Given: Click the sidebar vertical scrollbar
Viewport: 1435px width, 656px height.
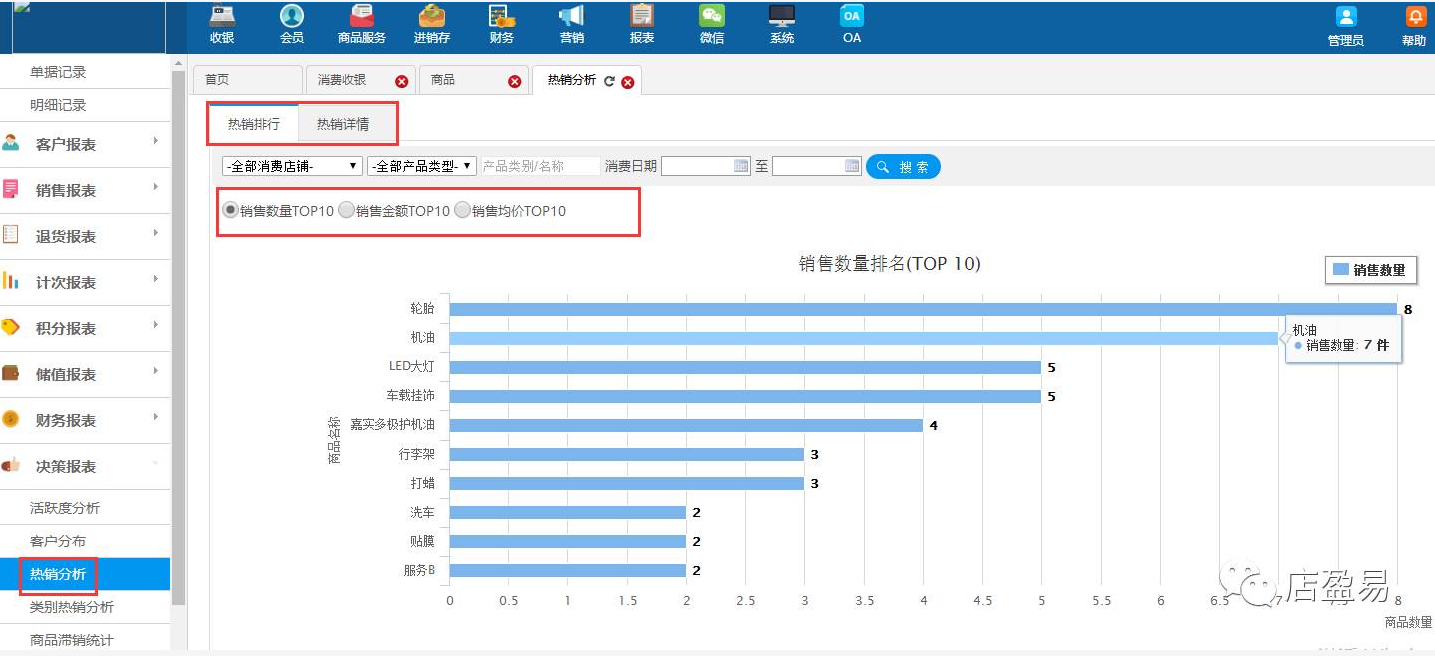Looking at the screenshot, I should coord(179,337).
